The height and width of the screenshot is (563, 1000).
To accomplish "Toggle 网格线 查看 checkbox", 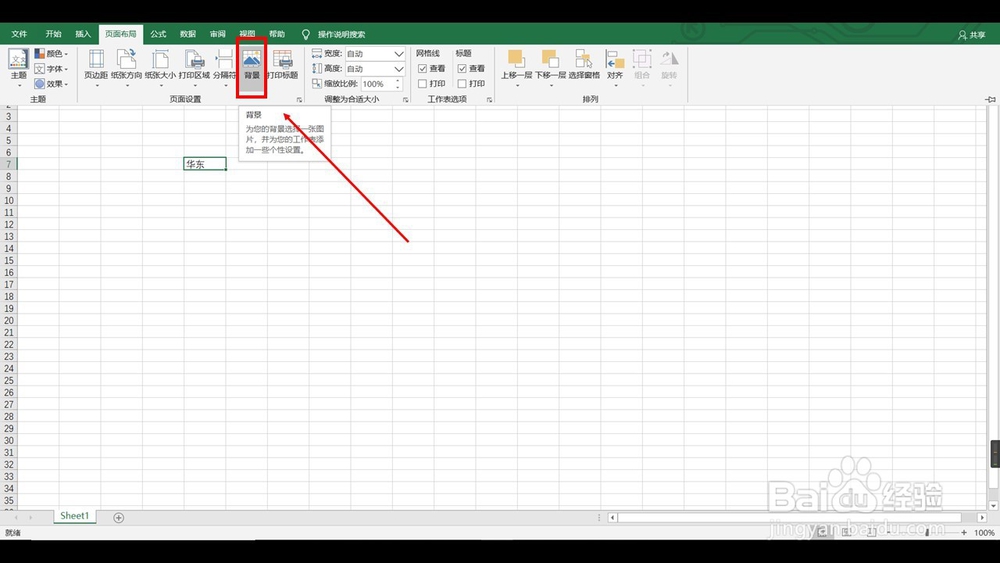I will click(422, 68).
